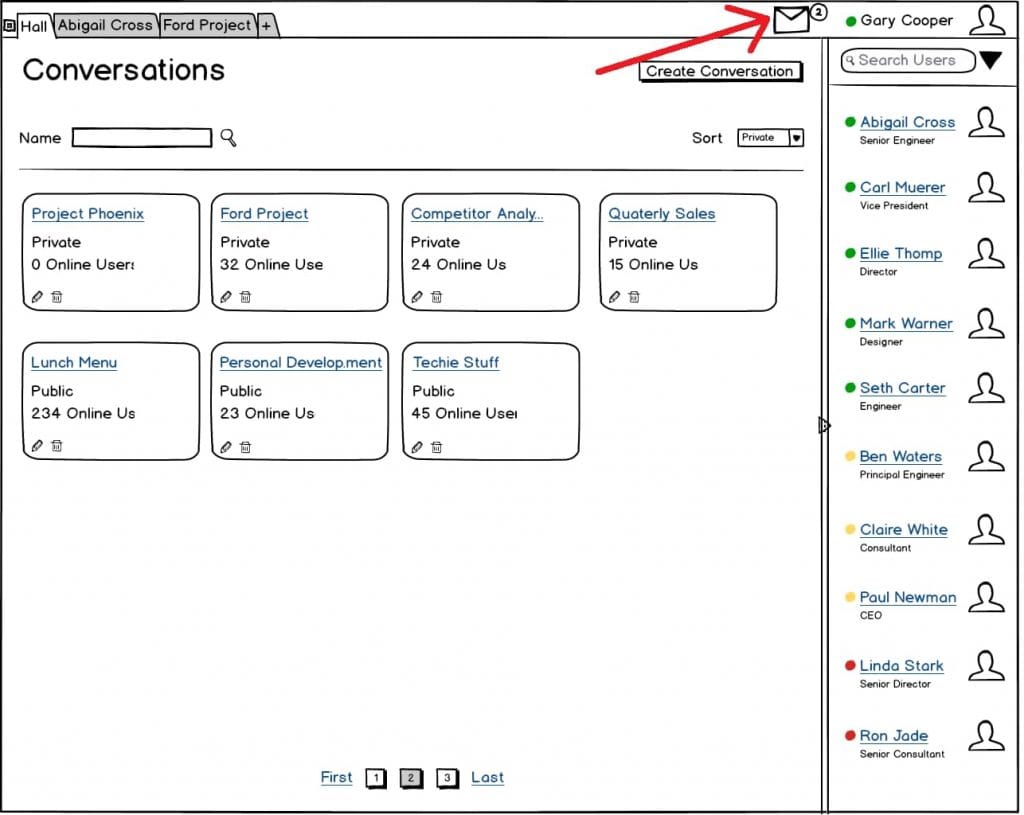Edit the Lunch Menu conversation

(37, 446)
